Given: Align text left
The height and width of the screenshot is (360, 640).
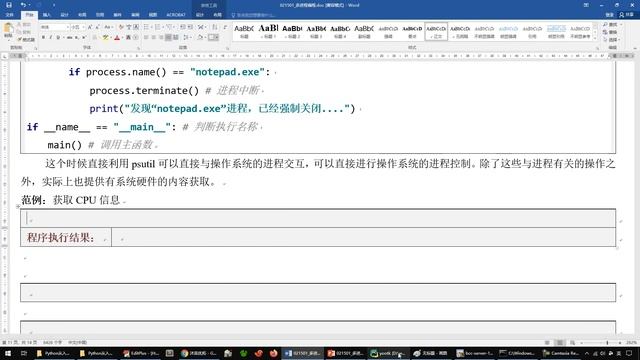Looking at the screenshot, I should coord(146,38).
